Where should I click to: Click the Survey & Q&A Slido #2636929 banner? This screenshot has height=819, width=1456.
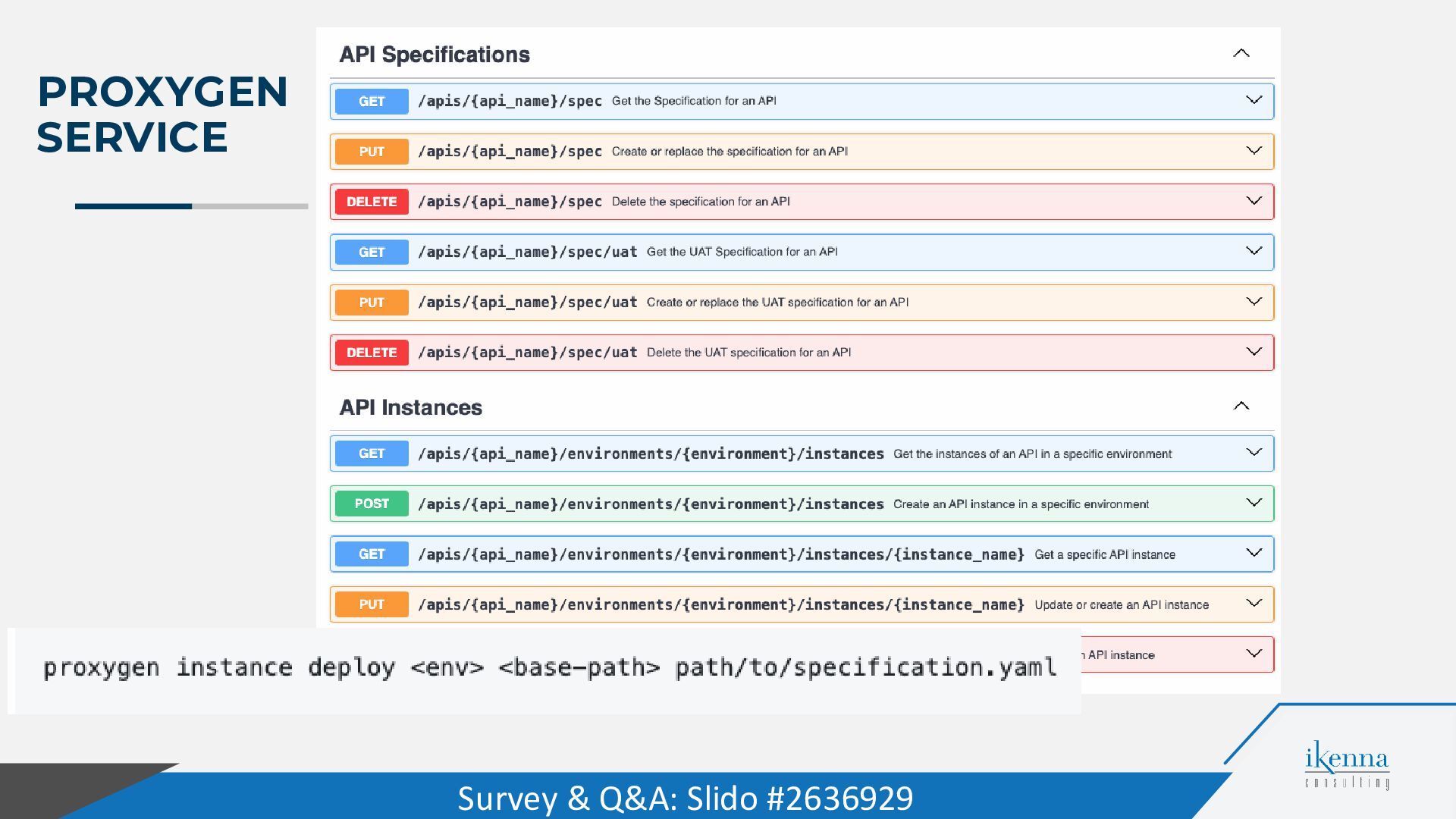pyautogui.click(x=685, y=798)
